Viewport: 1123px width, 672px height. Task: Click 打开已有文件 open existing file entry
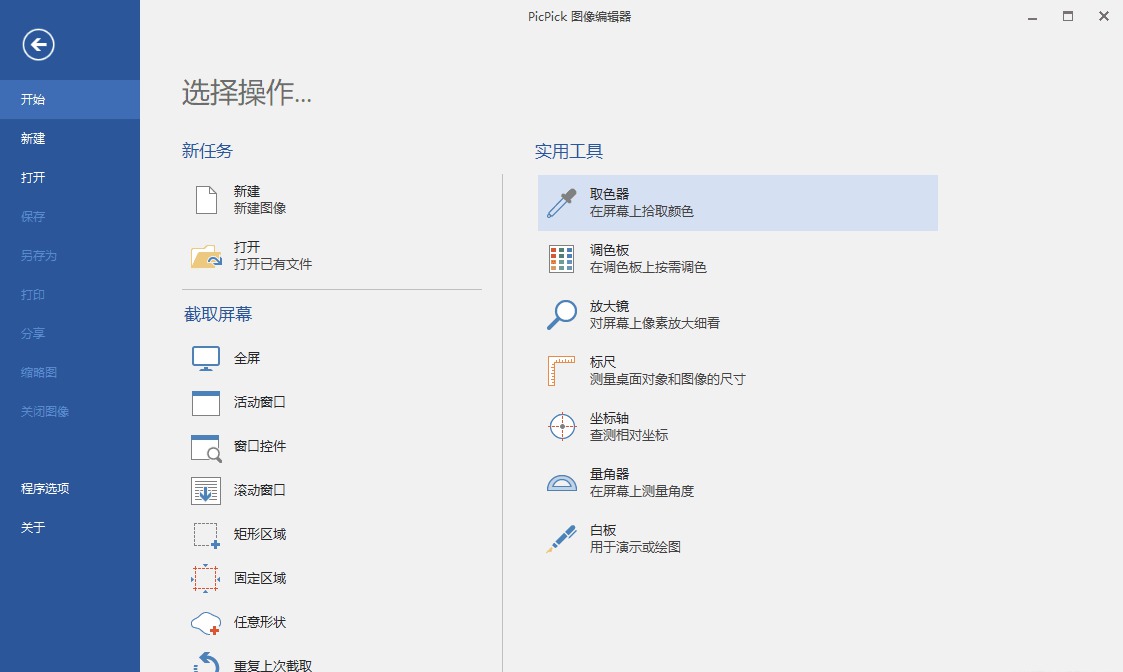coord(273,265)
